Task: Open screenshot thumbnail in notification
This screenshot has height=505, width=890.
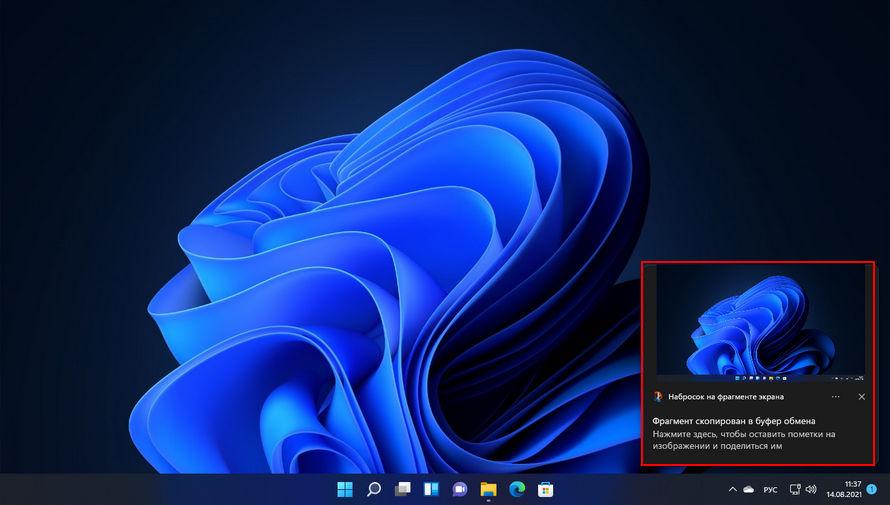Action: [761, 321]
